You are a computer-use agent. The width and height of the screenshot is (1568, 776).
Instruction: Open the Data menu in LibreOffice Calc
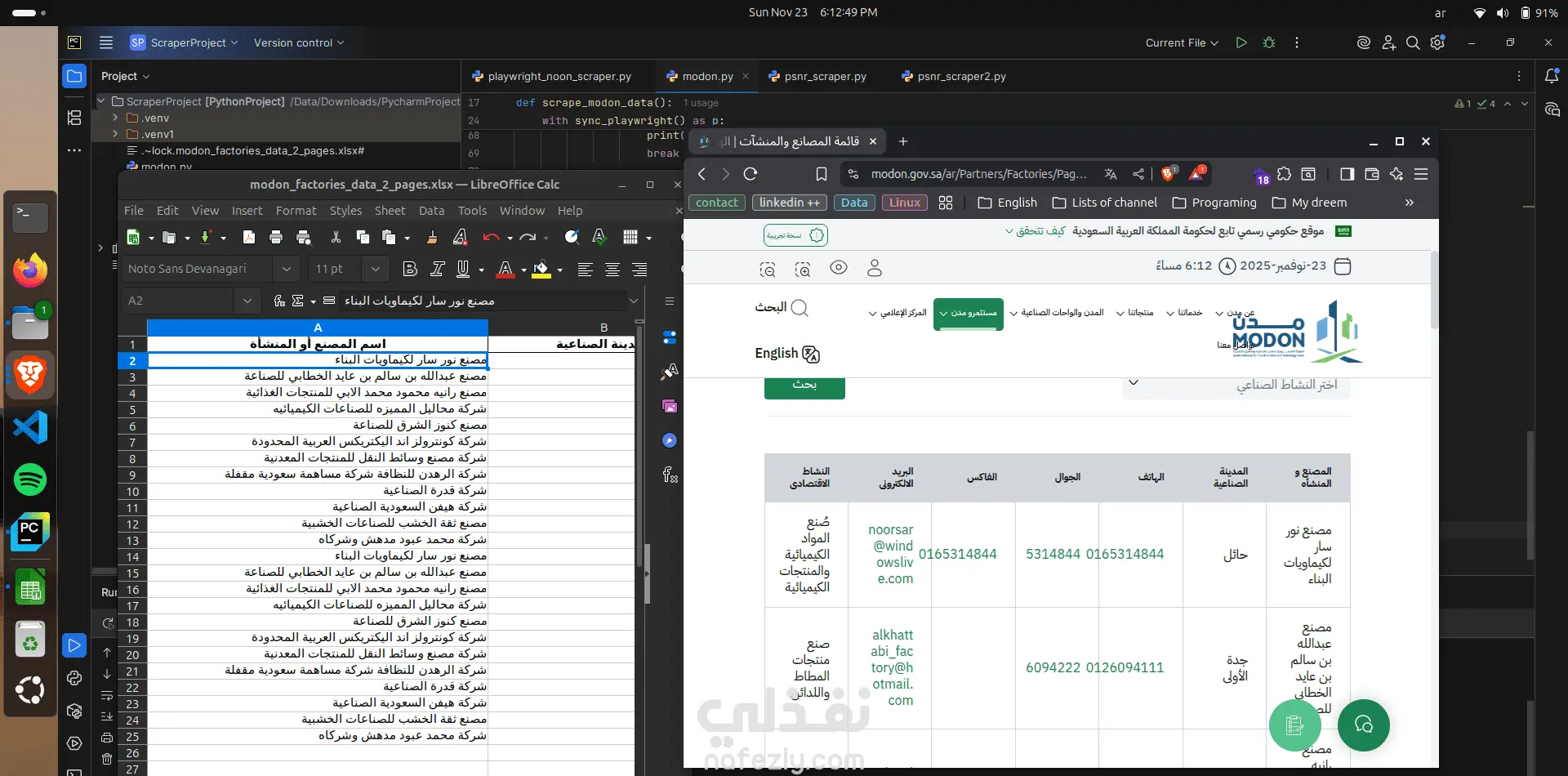(431, 211)
